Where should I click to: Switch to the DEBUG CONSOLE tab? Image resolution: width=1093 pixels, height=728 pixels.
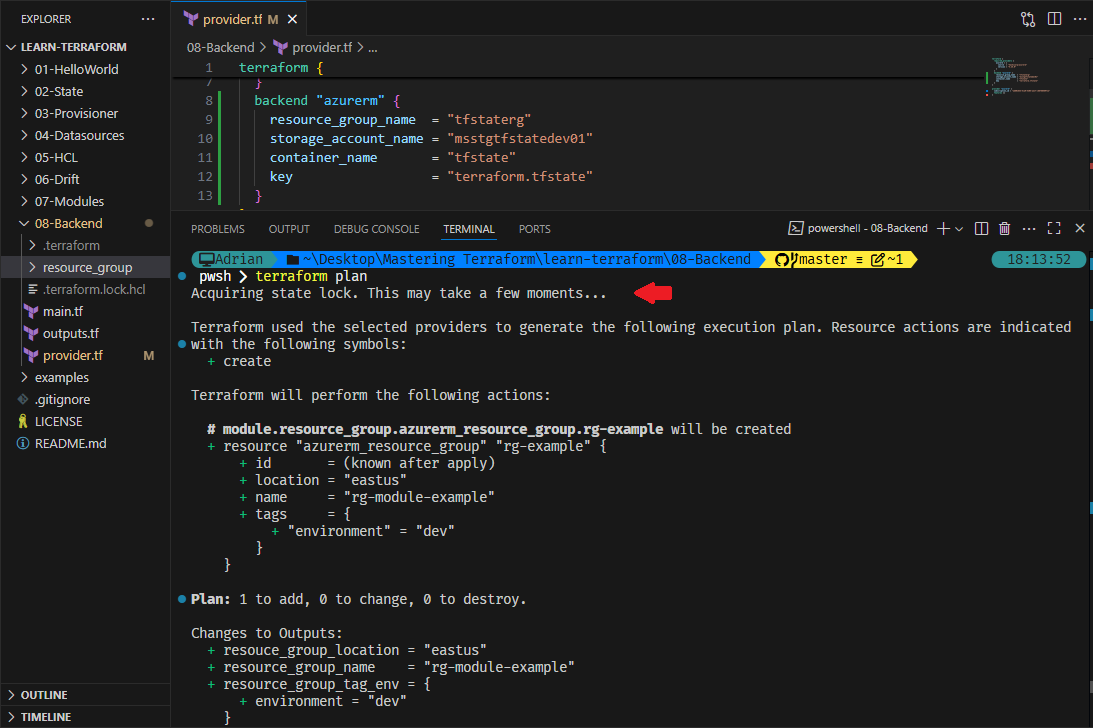pos(376,229)
